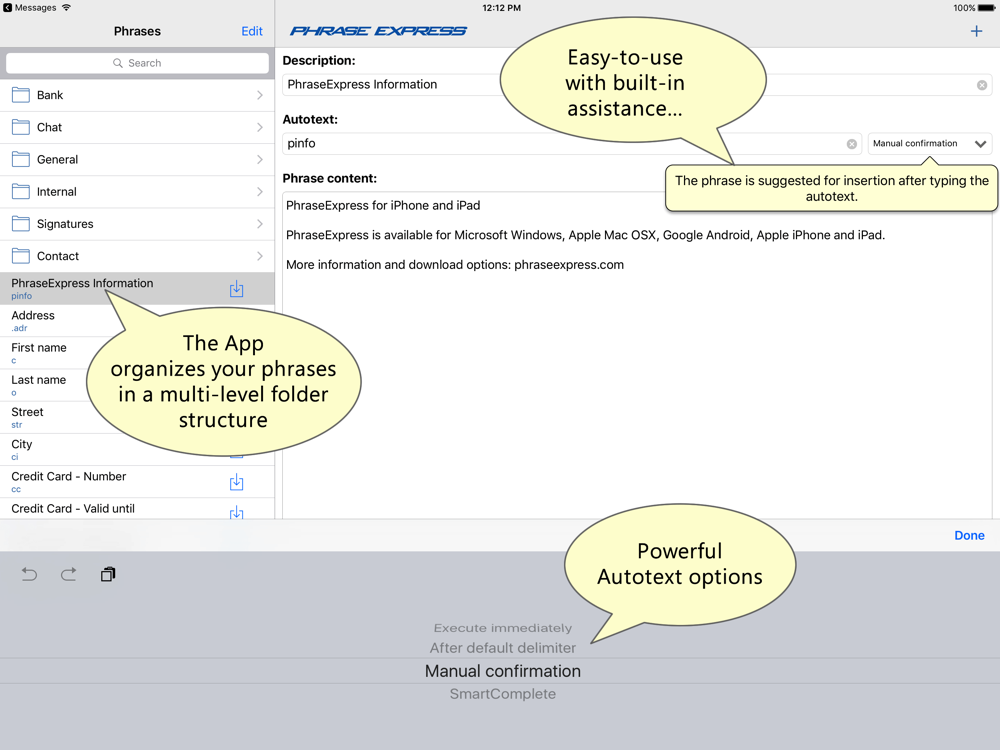Viewport: 1000px width, 750px height.
Task: Expand the Signatures folder chevron
Action: pos(260,224)
